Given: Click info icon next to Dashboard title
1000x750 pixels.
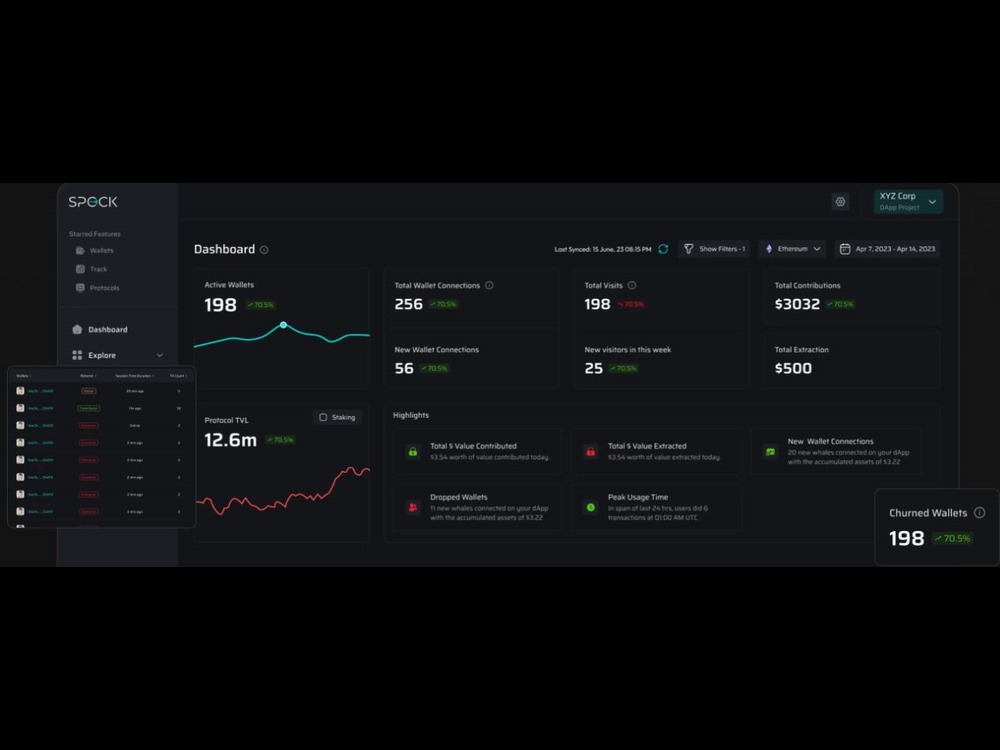Looking at the screenshot, I should [x=264, y=250].
